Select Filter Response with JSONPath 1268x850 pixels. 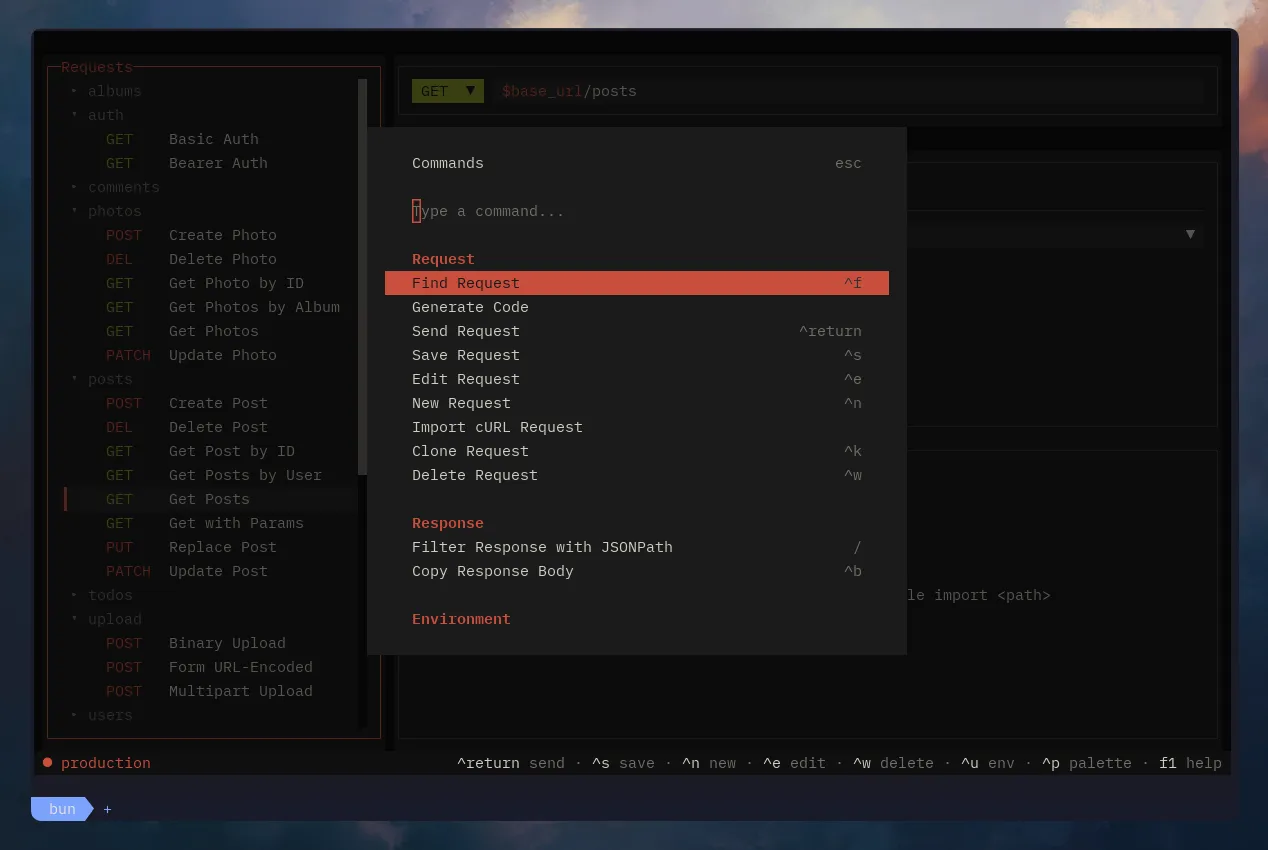click(637, 547)
